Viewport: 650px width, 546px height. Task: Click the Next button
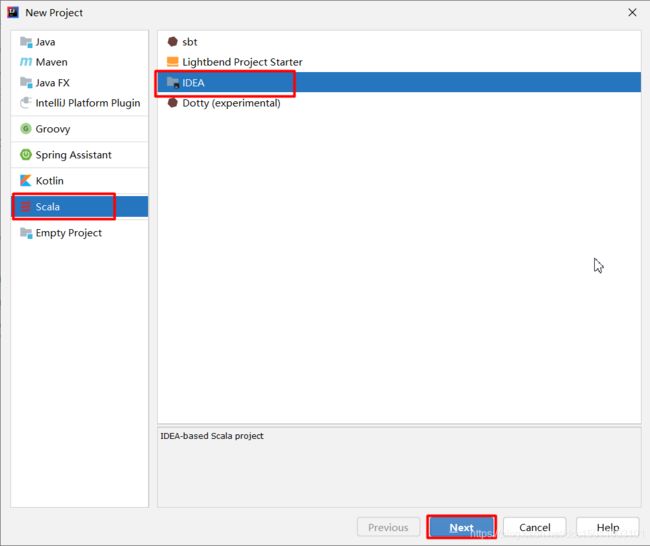[x=461, y=527]
